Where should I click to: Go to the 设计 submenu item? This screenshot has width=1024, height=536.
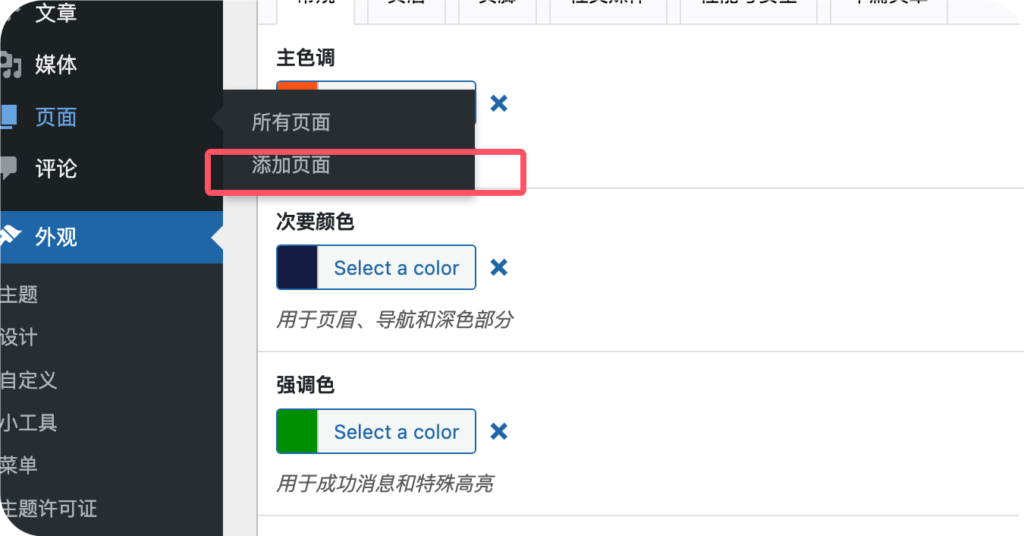click(x=19, y=337)
